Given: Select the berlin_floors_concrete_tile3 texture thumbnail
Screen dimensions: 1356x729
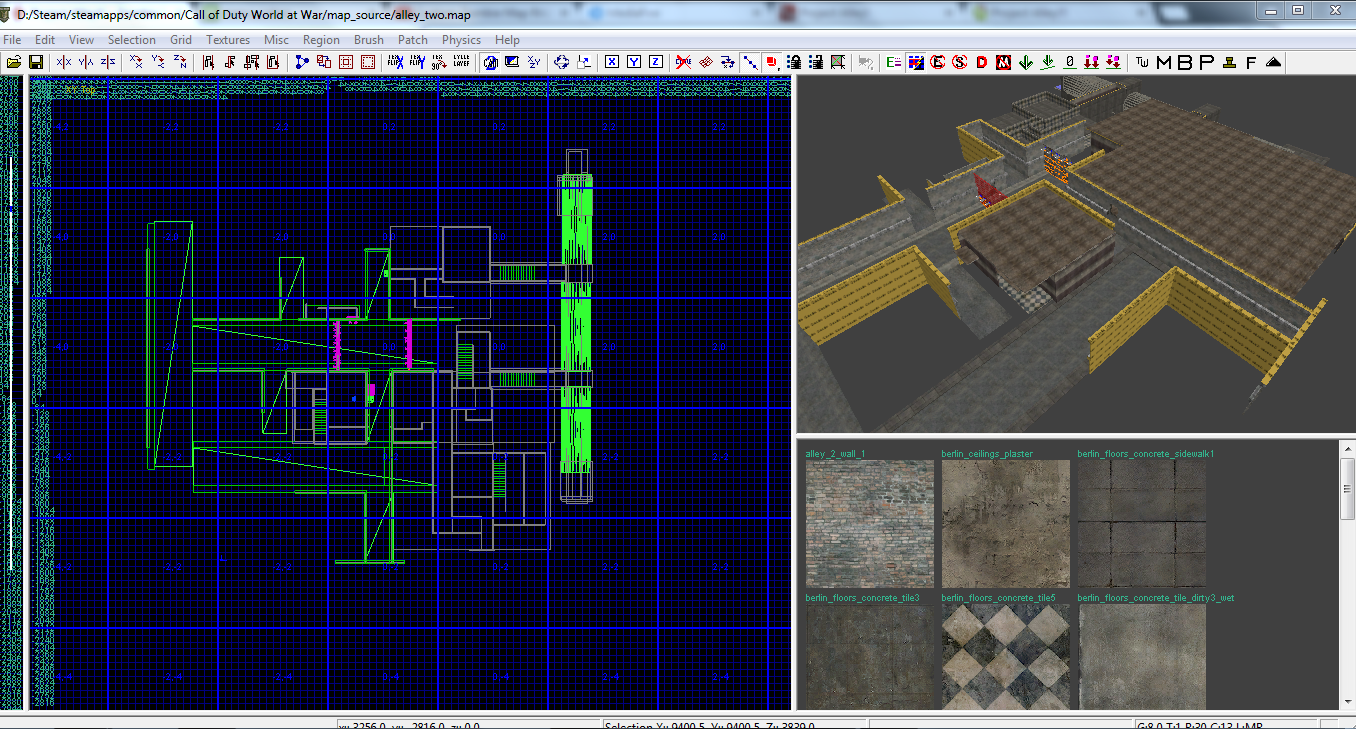Looking at the screenshot, I should [x=870, y=656].
